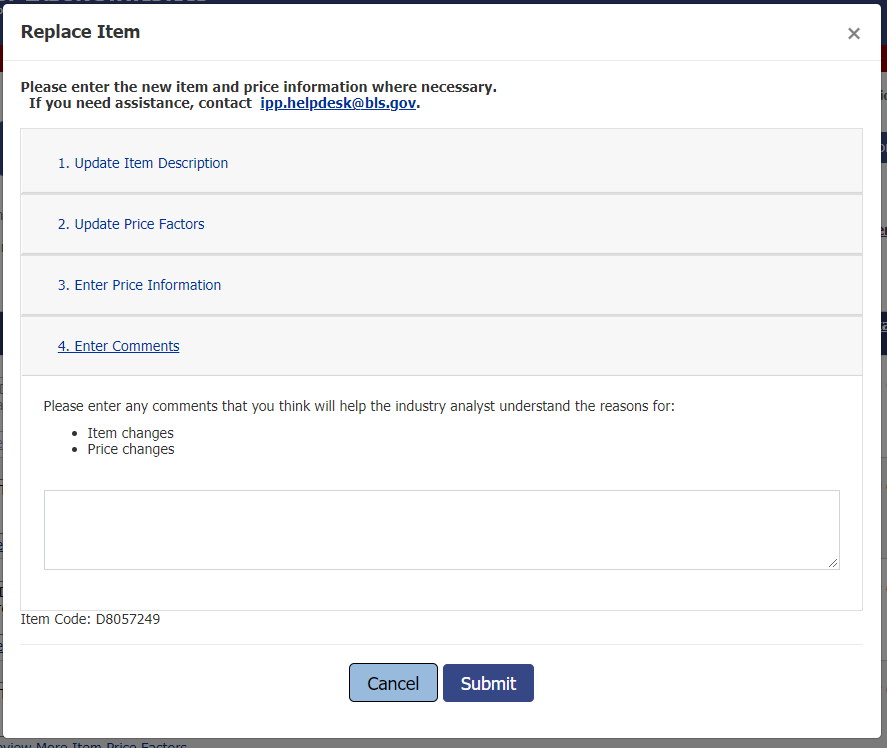Click the ipp.helpdesk@bls.gov email link
This screenshot has width=887, height=748.
point(338,103)
